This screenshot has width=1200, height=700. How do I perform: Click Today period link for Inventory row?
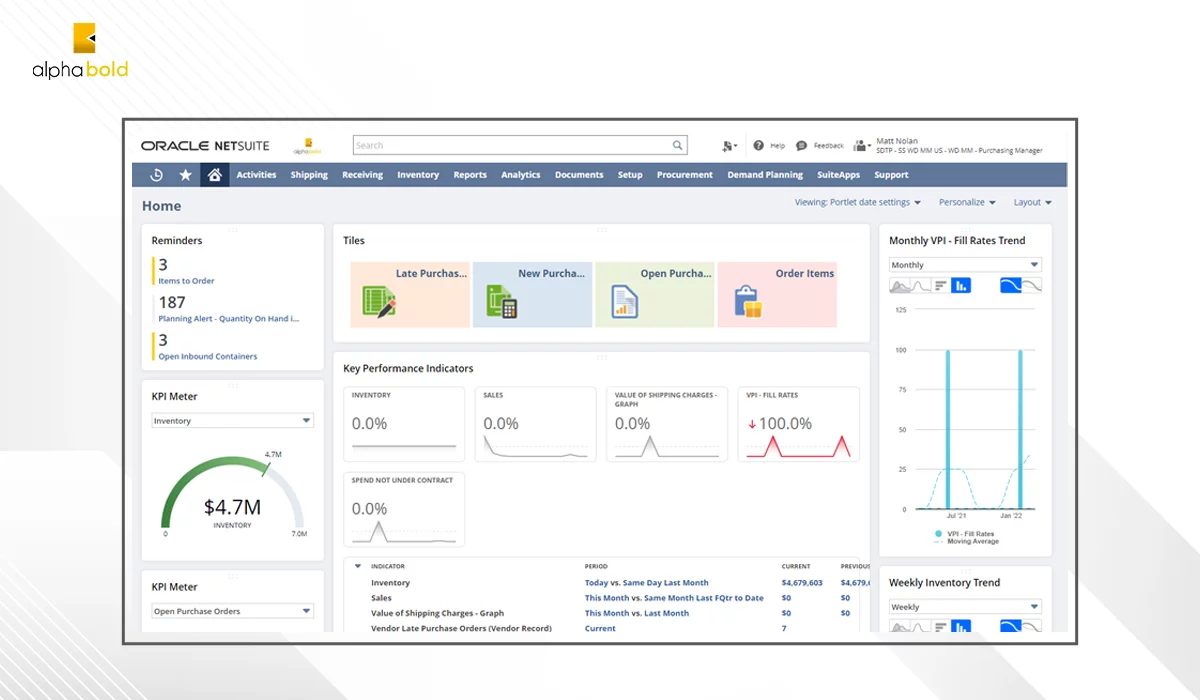pos(598,583)
